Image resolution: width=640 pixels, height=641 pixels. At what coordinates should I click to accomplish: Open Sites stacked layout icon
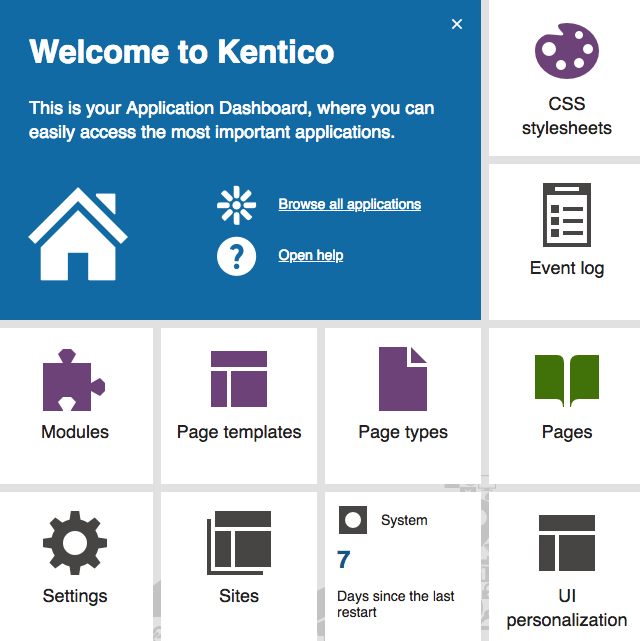[239, 543]
